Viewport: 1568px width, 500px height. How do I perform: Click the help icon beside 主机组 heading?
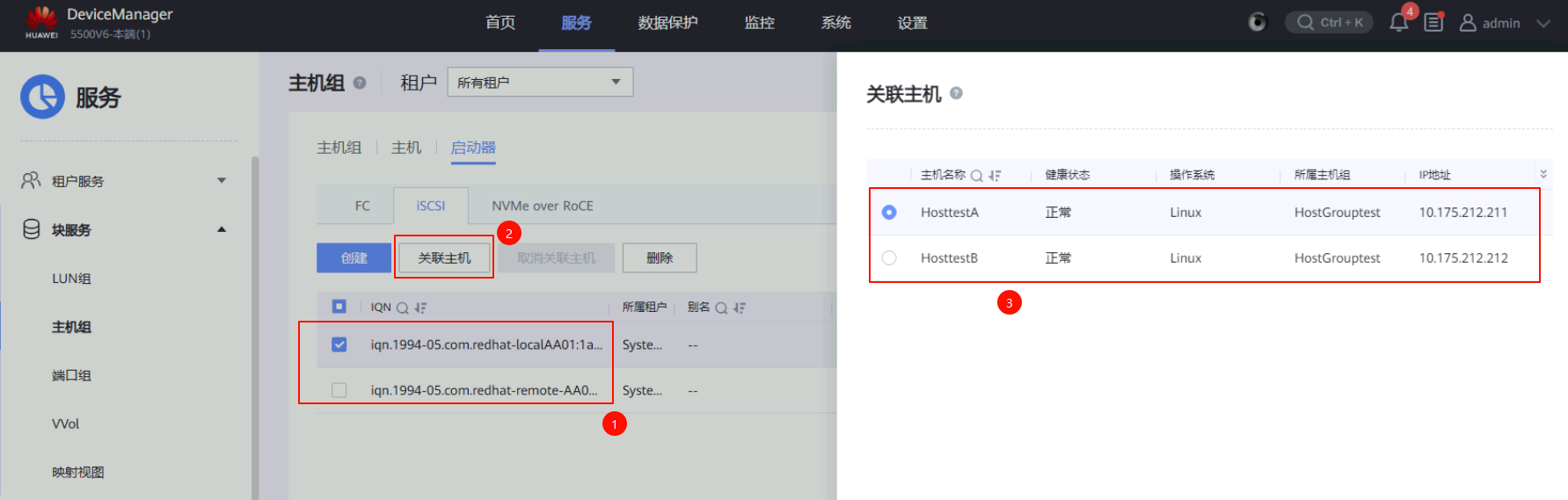(x=360, y=83)
